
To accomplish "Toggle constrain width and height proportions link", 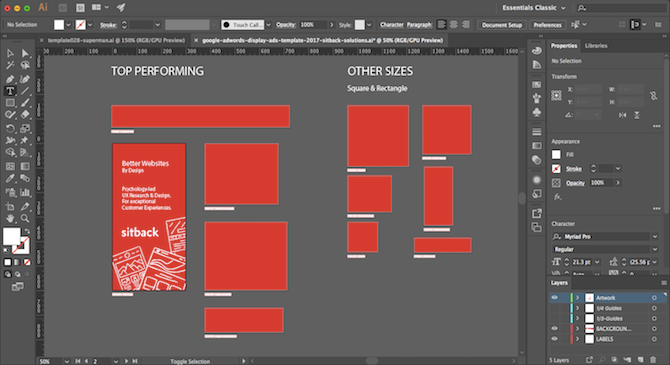I will [x=653, y=96].
